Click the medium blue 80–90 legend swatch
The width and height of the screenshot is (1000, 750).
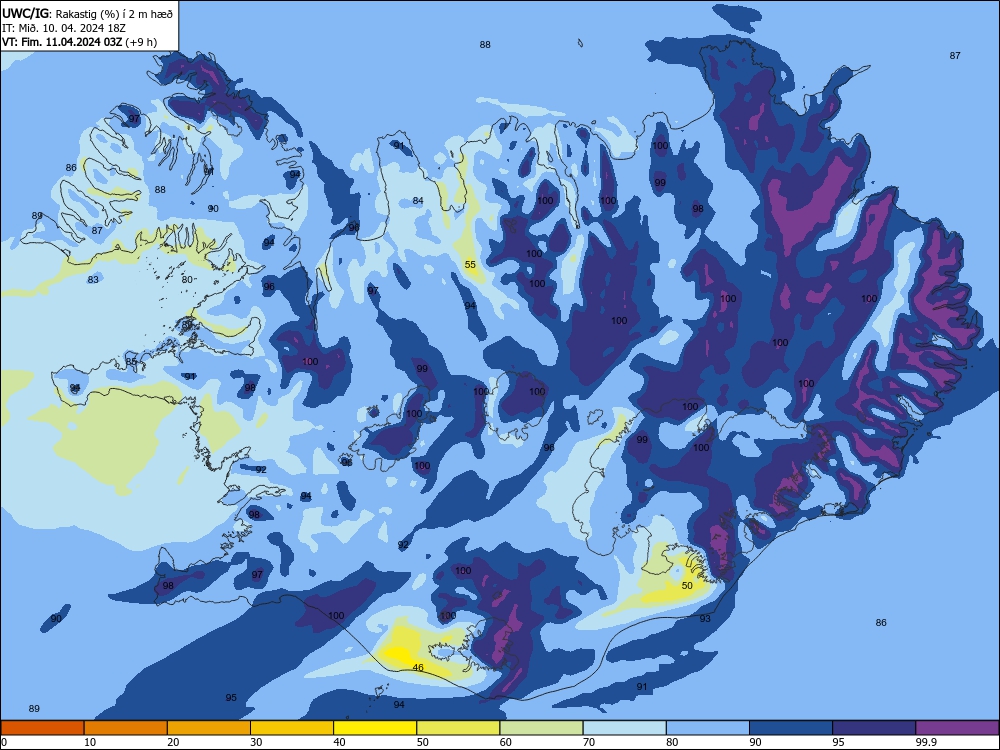(708, 728)
